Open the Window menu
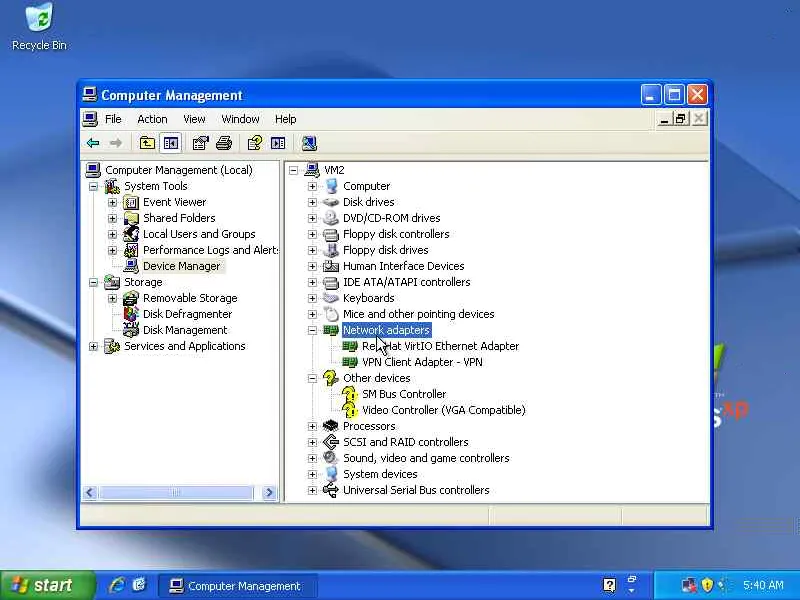 point(240,119)
